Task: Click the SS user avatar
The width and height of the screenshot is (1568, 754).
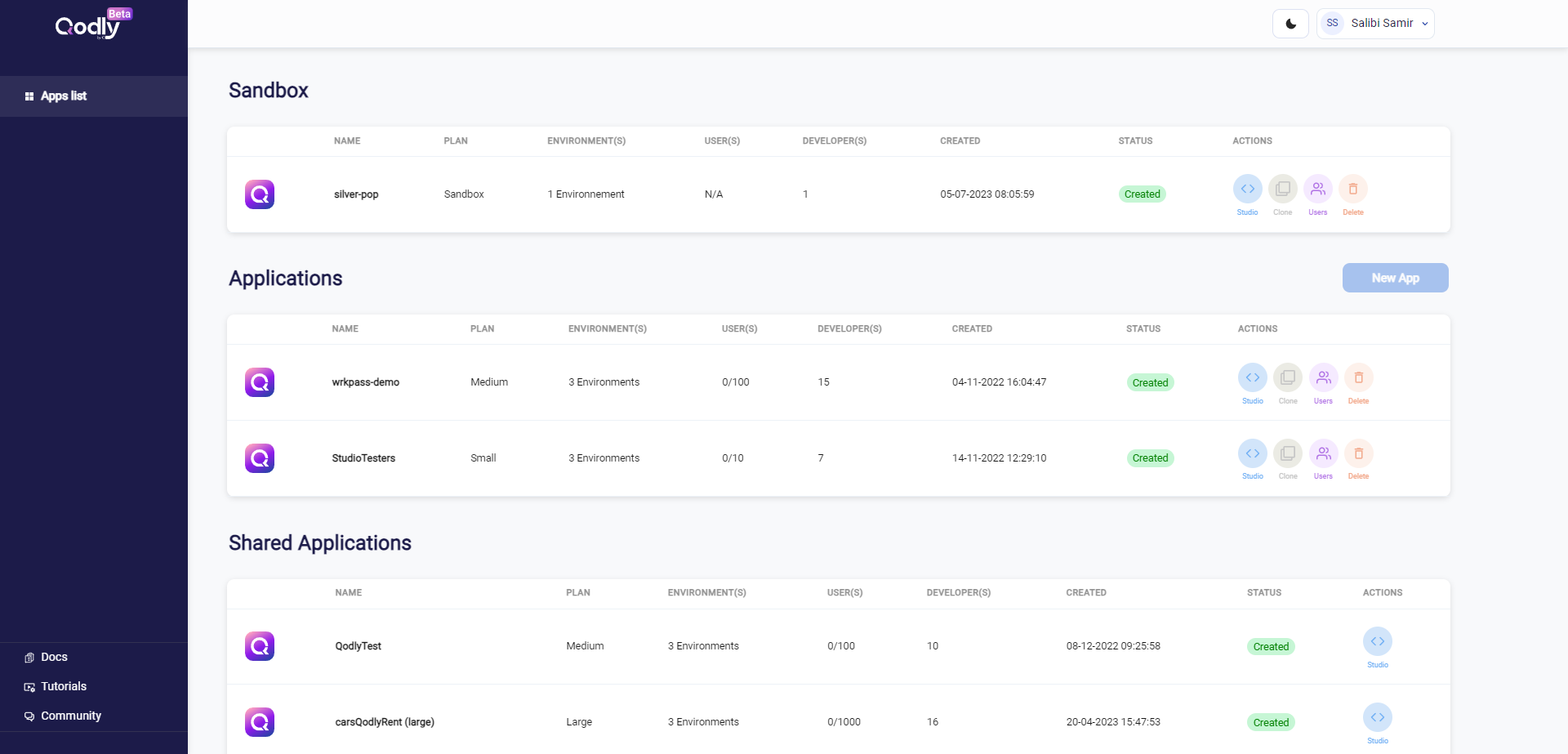Action: (1332, 23)
